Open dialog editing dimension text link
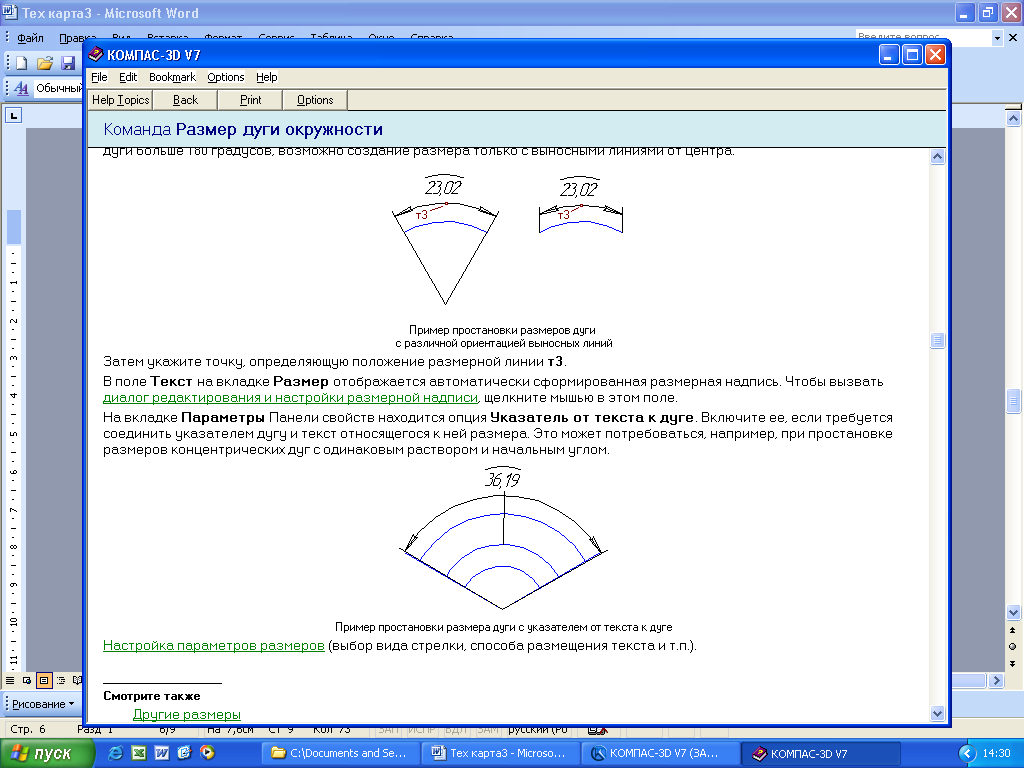The height and width of the screenshot is (768, 1024). [291, 397]
